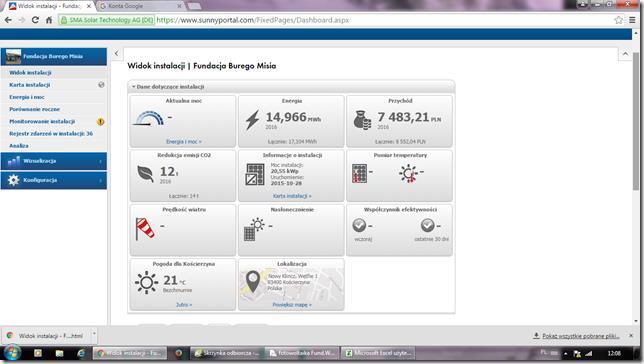Image resolution: width=644 pixels, height=364 pixels.
Task: Bookmark page with the star icon
Action: tap(619, 20)
